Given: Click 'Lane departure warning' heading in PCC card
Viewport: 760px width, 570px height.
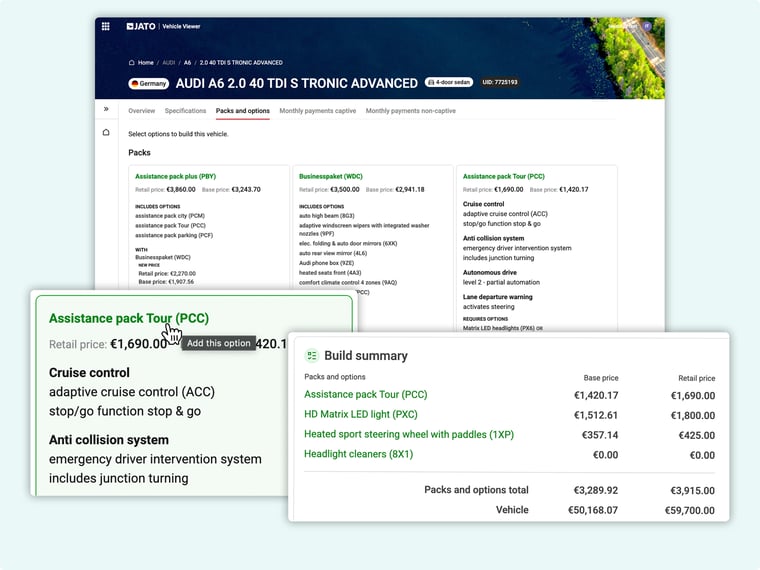Looking at the screenshot, I should (497, 297).
